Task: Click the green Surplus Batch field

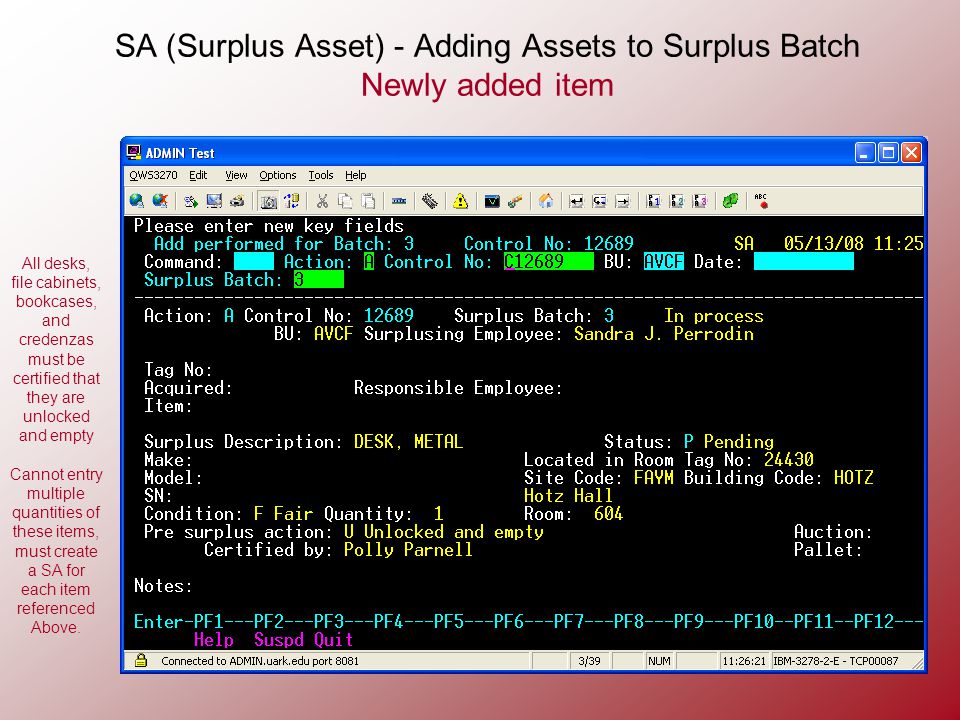Action: (x=318, y=280)
